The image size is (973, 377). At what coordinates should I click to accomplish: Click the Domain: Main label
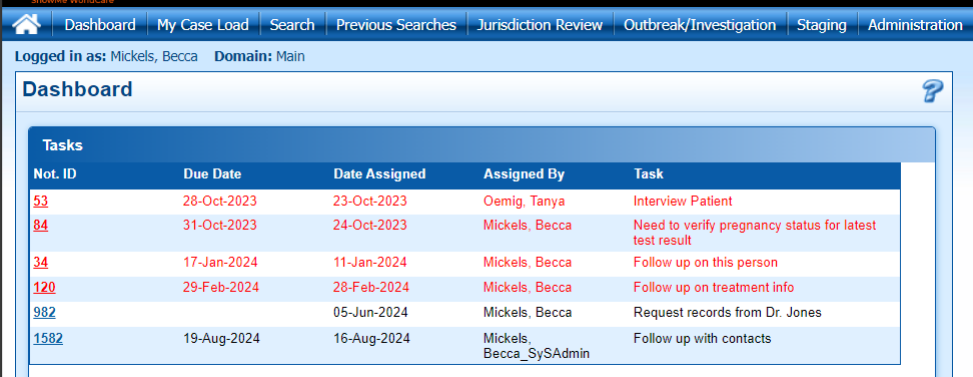click(x=259, y=57)
